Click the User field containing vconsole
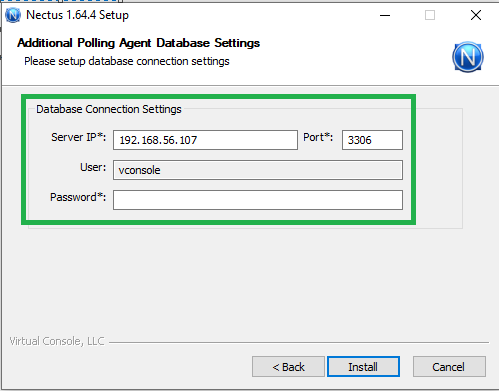499x391 pixels. [258, 170]
